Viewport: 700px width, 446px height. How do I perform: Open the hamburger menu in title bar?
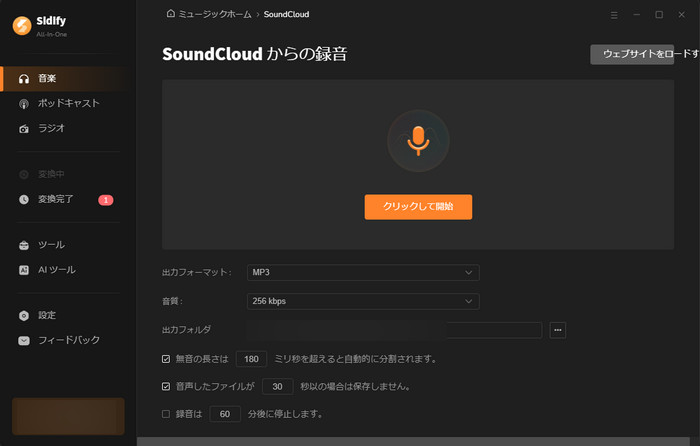(x=614, y=15)
